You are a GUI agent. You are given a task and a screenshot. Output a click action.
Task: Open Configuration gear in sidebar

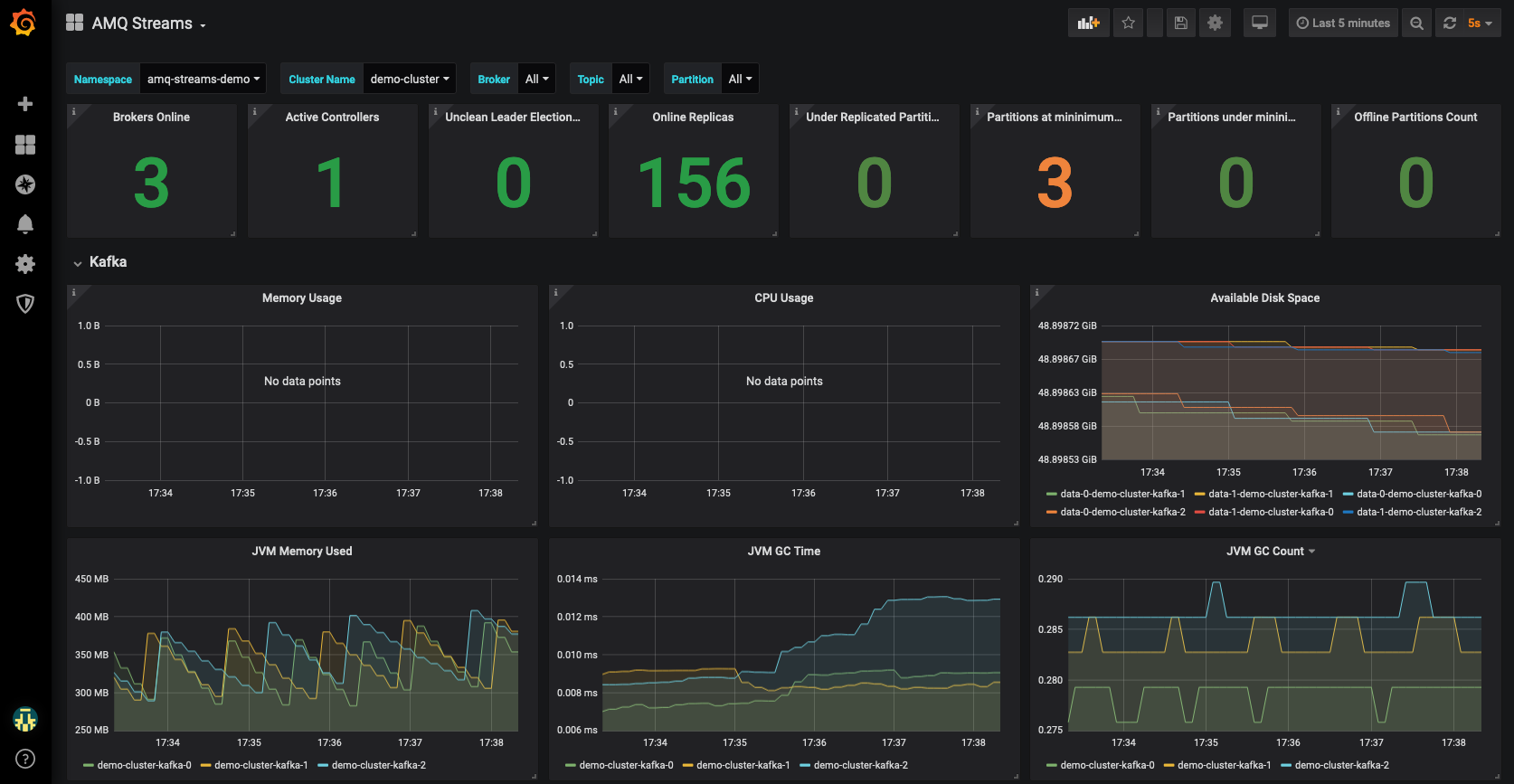tap(25, 264)
